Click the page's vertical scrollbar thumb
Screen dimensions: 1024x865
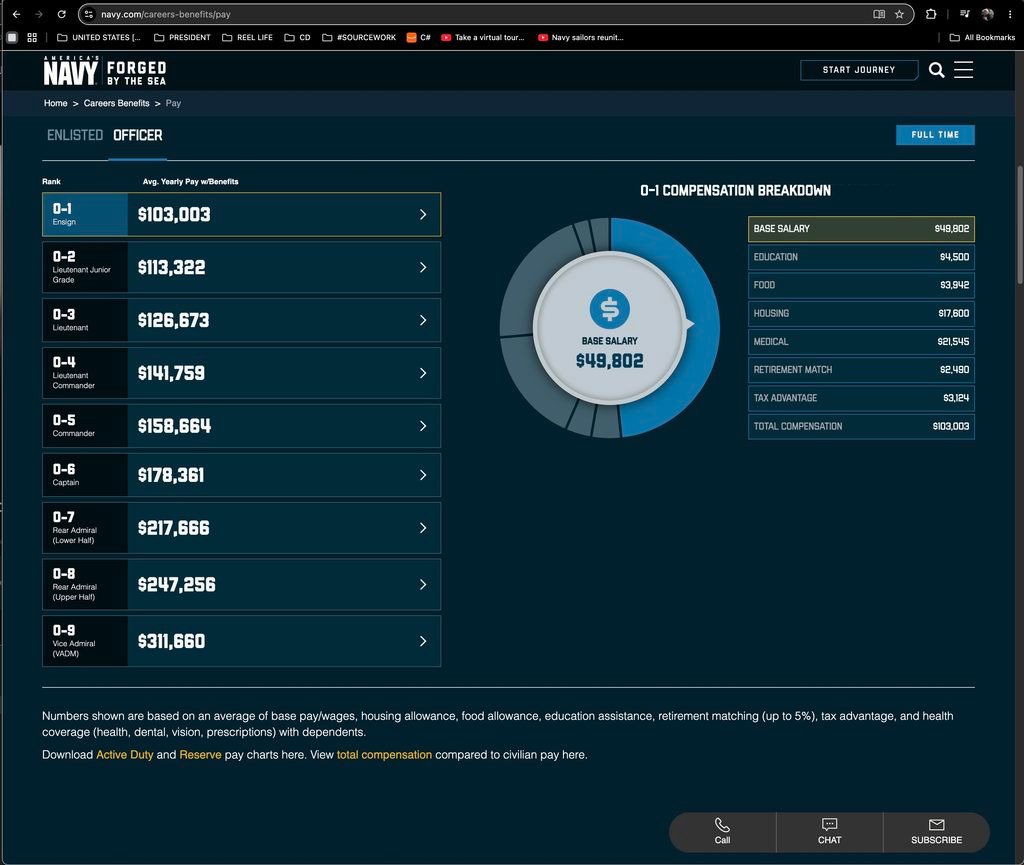[x=1019, y=225]
